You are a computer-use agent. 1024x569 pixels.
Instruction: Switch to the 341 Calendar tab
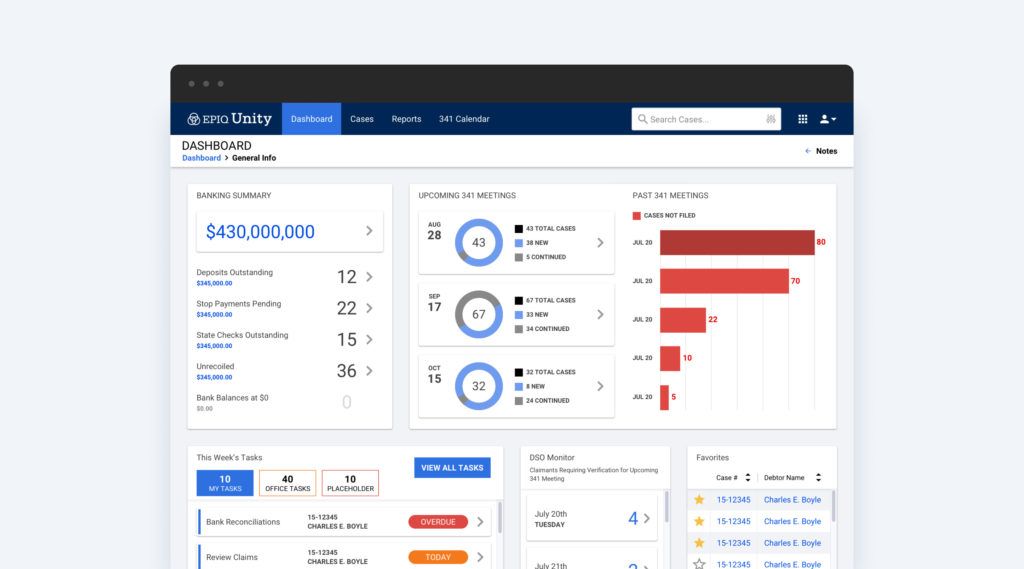tap(464, 119)
